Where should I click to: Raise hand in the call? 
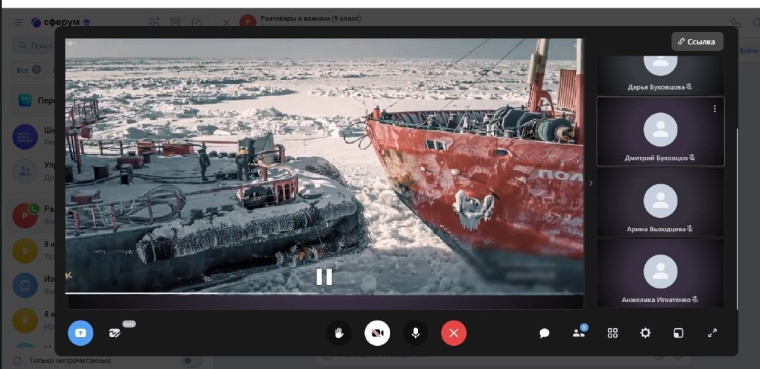(339, 333)
